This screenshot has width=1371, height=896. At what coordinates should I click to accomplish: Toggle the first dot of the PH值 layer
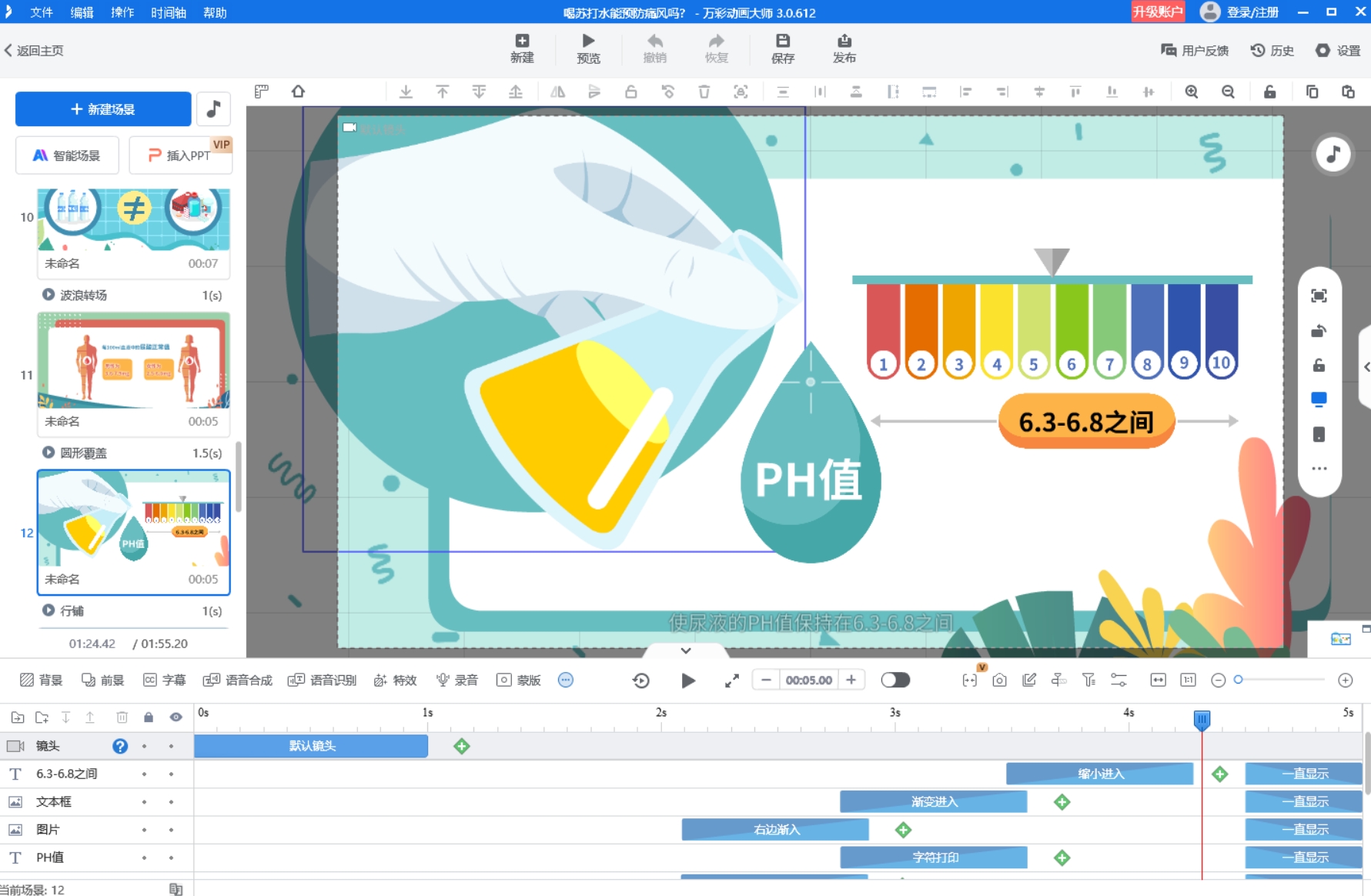click(144, 858)
